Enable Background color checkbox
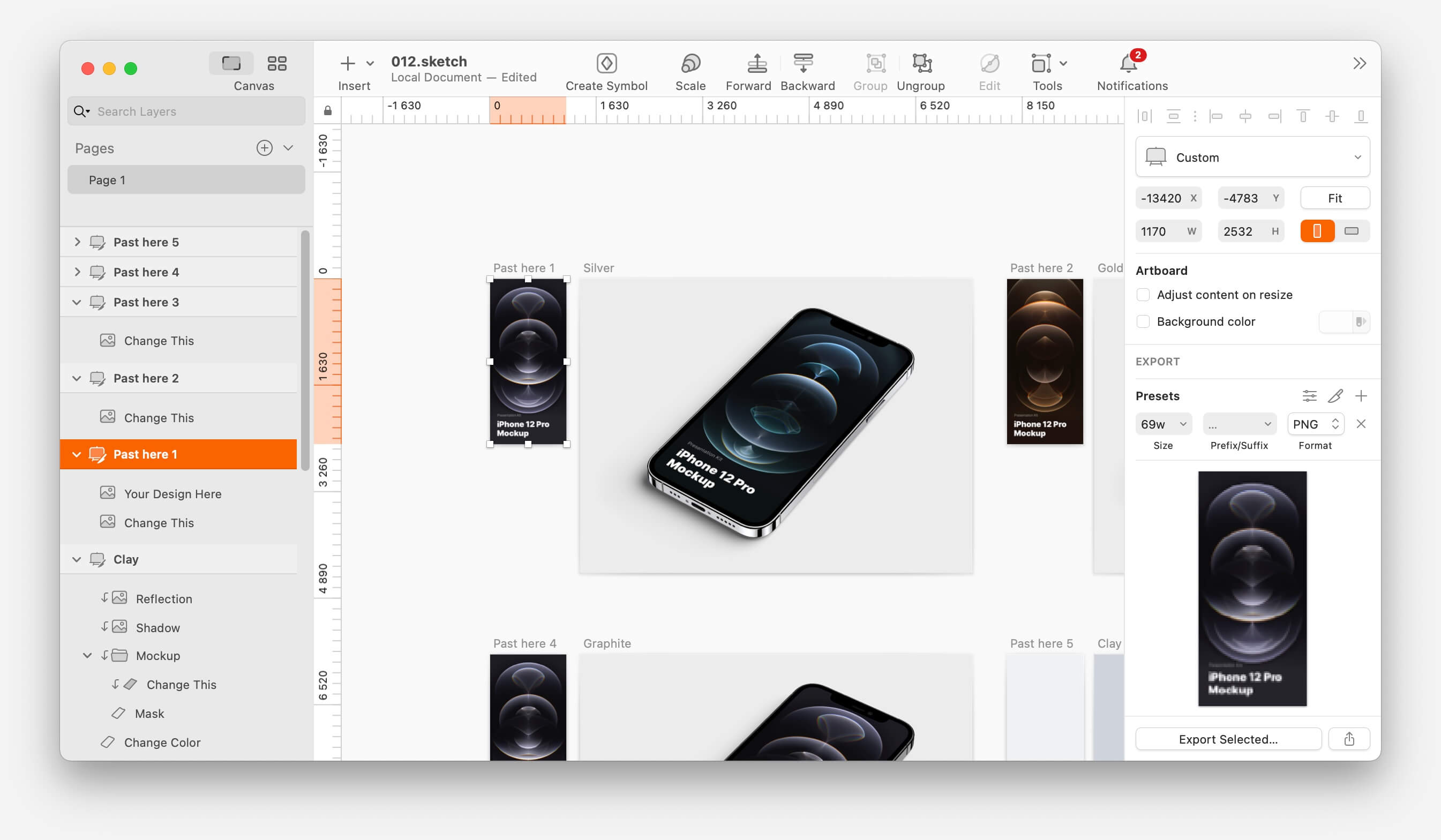Viewport: 1441px width, 840px height. pyautogui.click(x=1143, y=321)
